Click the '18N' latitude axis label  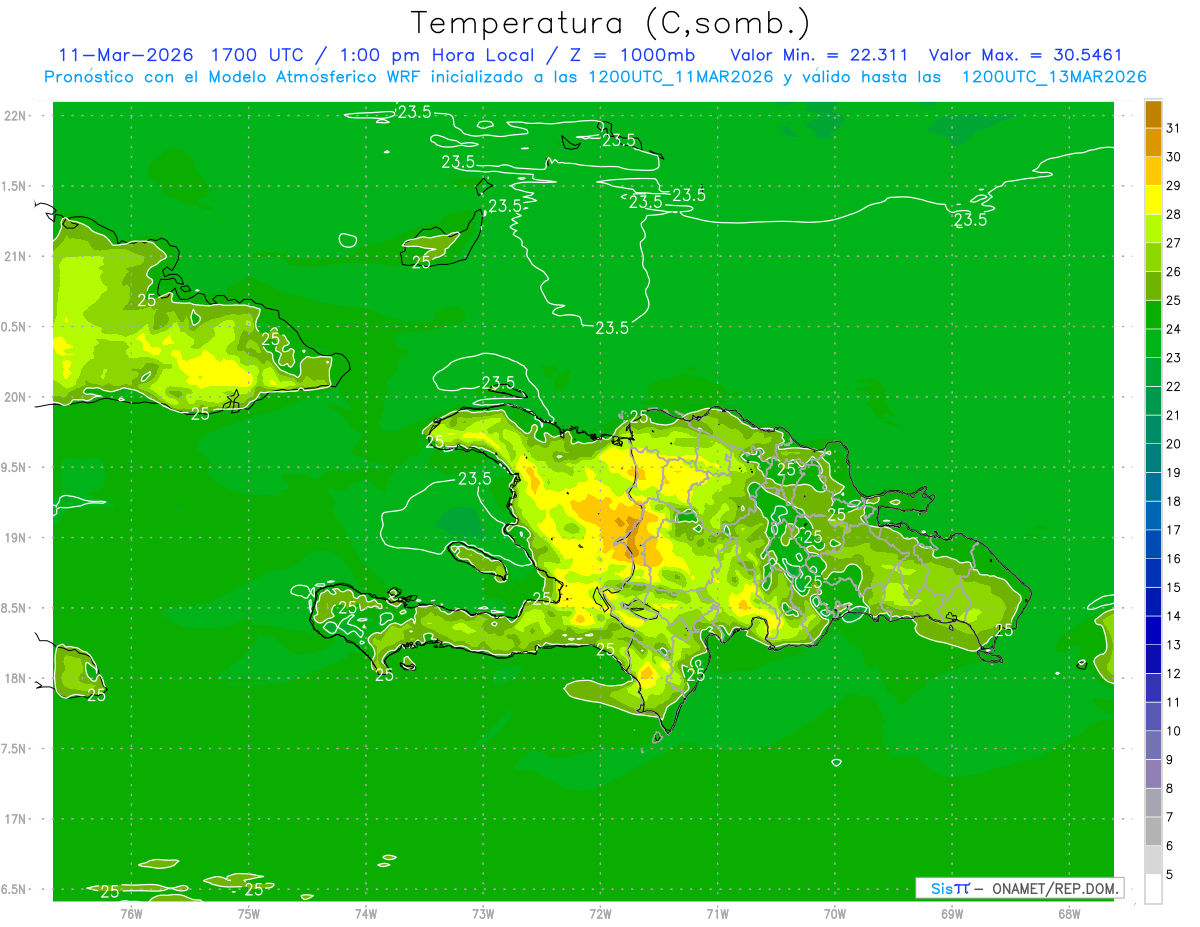pos(15,678)
